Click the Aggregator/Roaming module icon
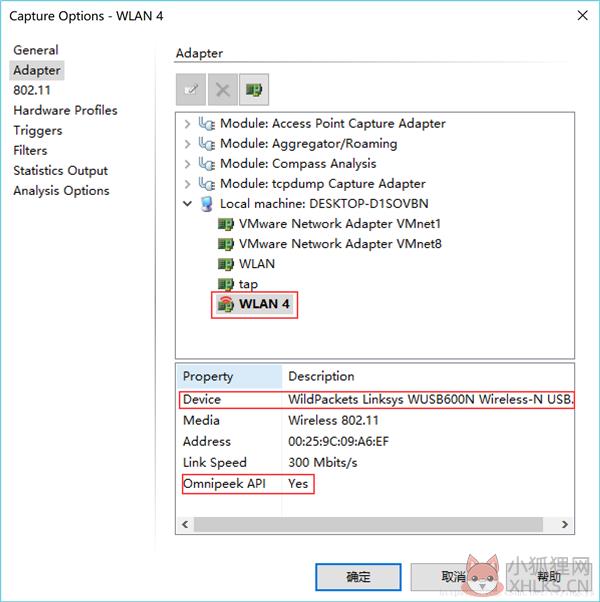The image size is (600, 602). (207, 144)
